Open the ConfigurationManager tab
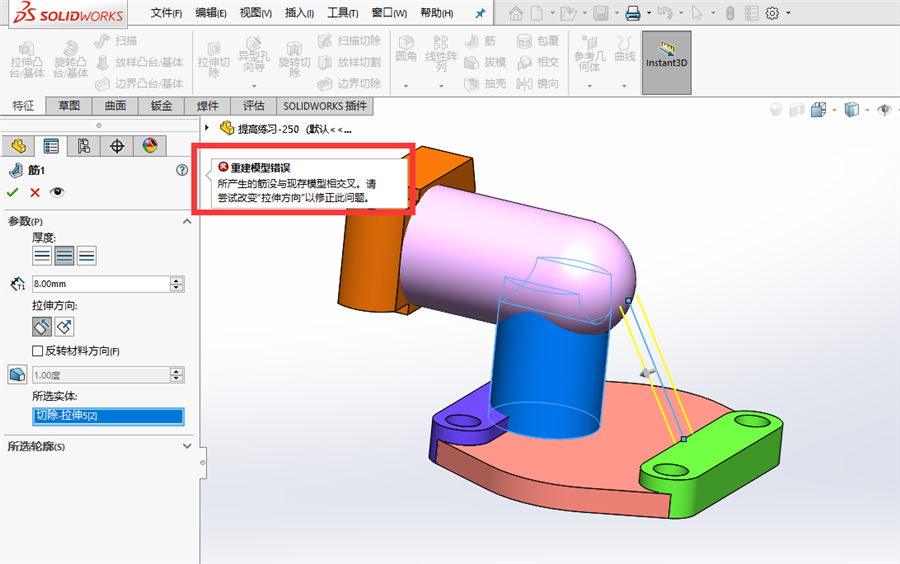This screenshot has height=564, width=900. [x=84, y=146]
